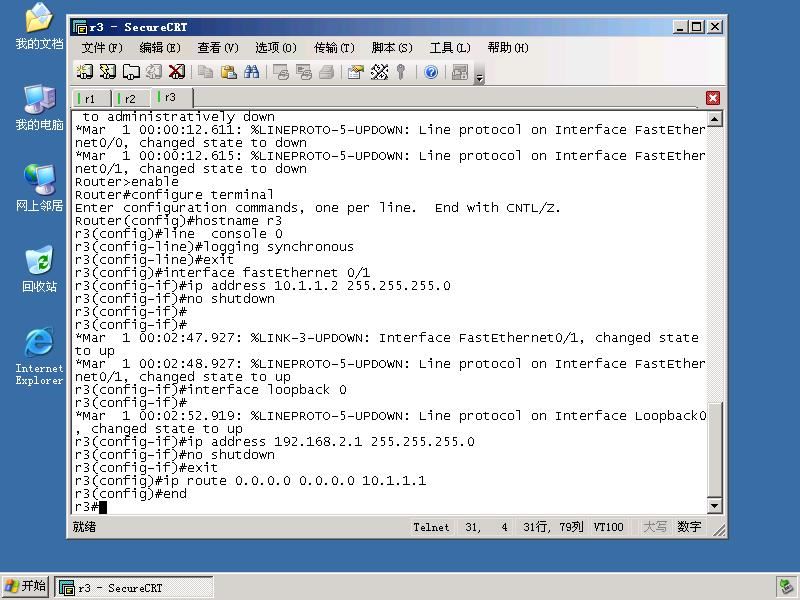Viewport: 800px width, 600px height.
Task: Click the 'logging synchronous' line
Action: 214,247
